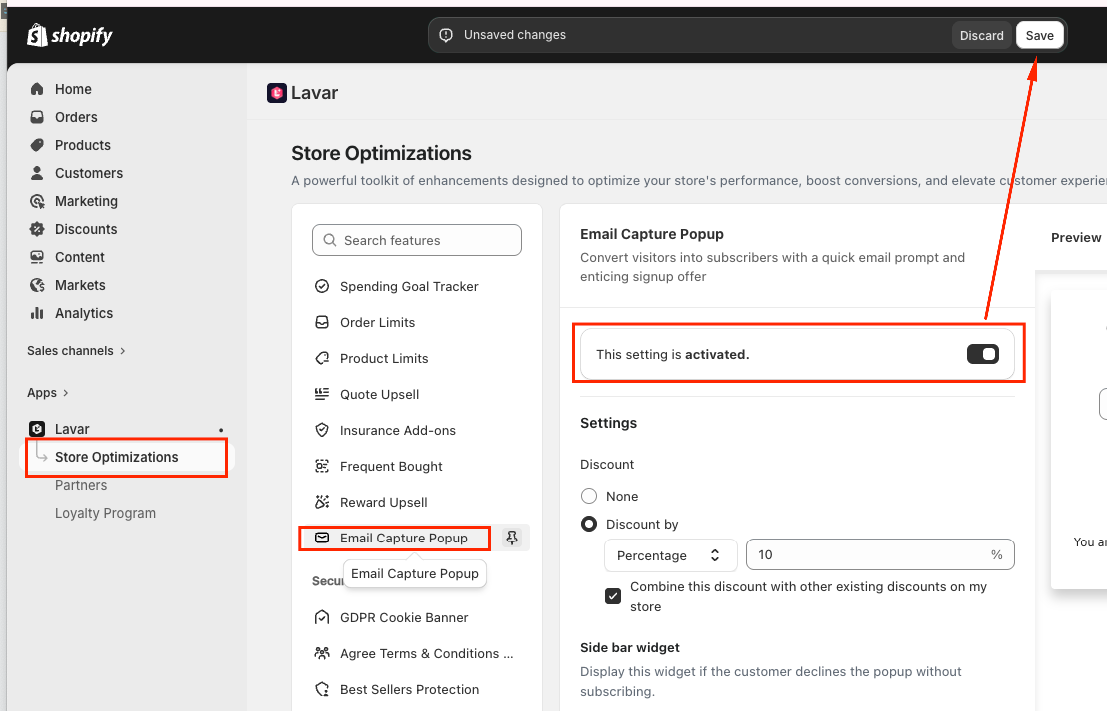1107x711 pixels.
Task: Click the search magnifier icon
Action: (x=330, y=240)
